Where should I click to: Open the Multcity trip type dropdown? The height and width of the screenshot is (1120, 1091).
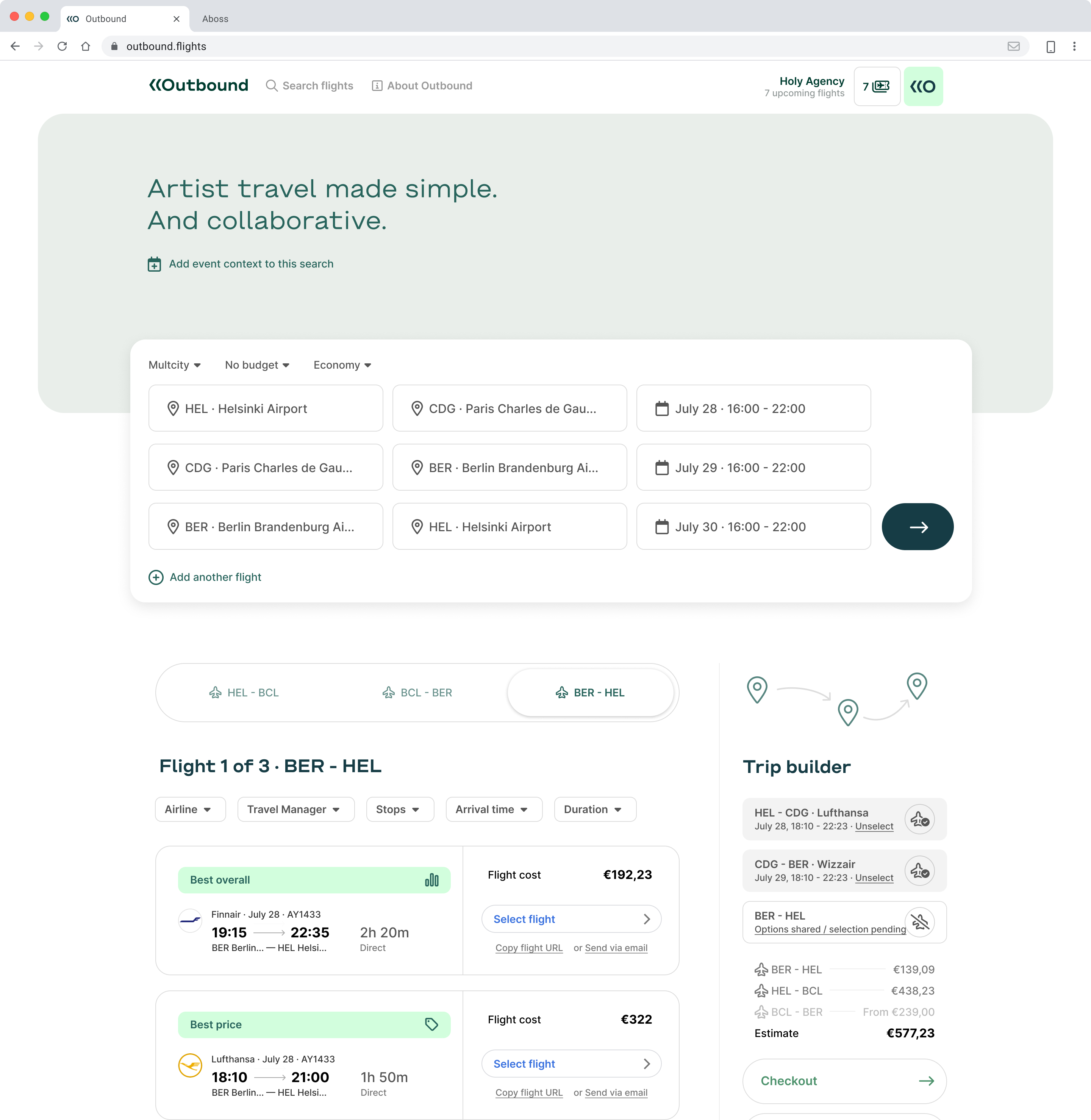pyautogui.click(x=174, y=365)
